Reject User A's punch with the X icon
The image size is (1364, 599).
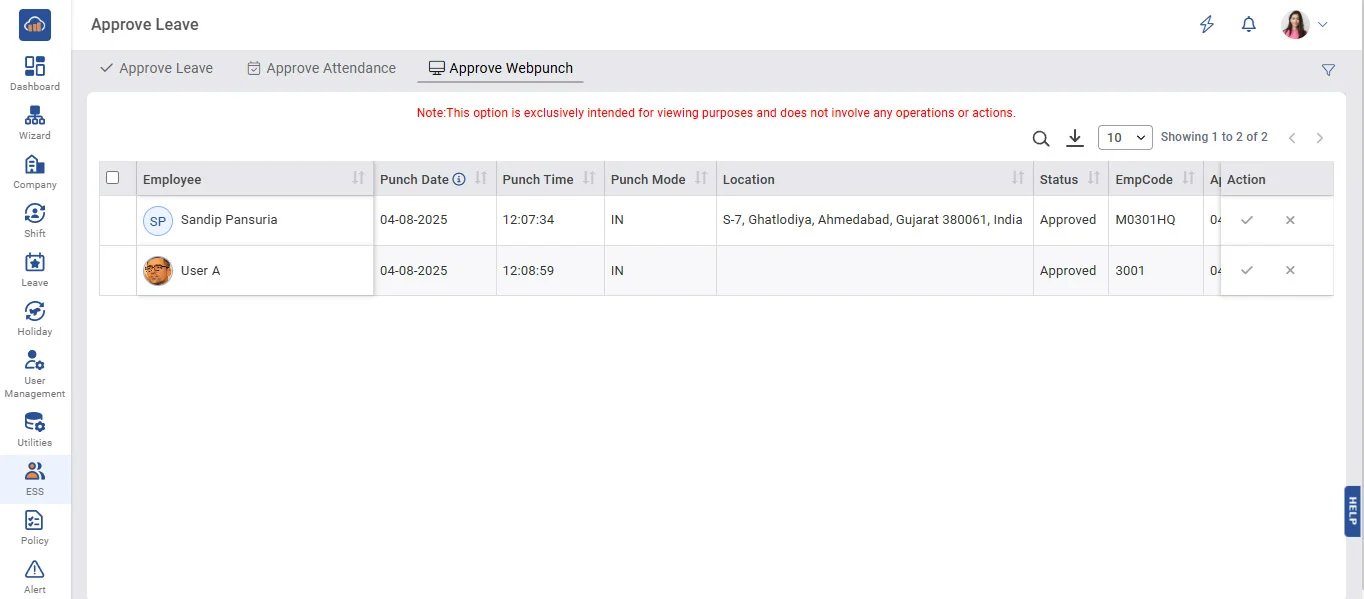click(x=1290, y=270)
